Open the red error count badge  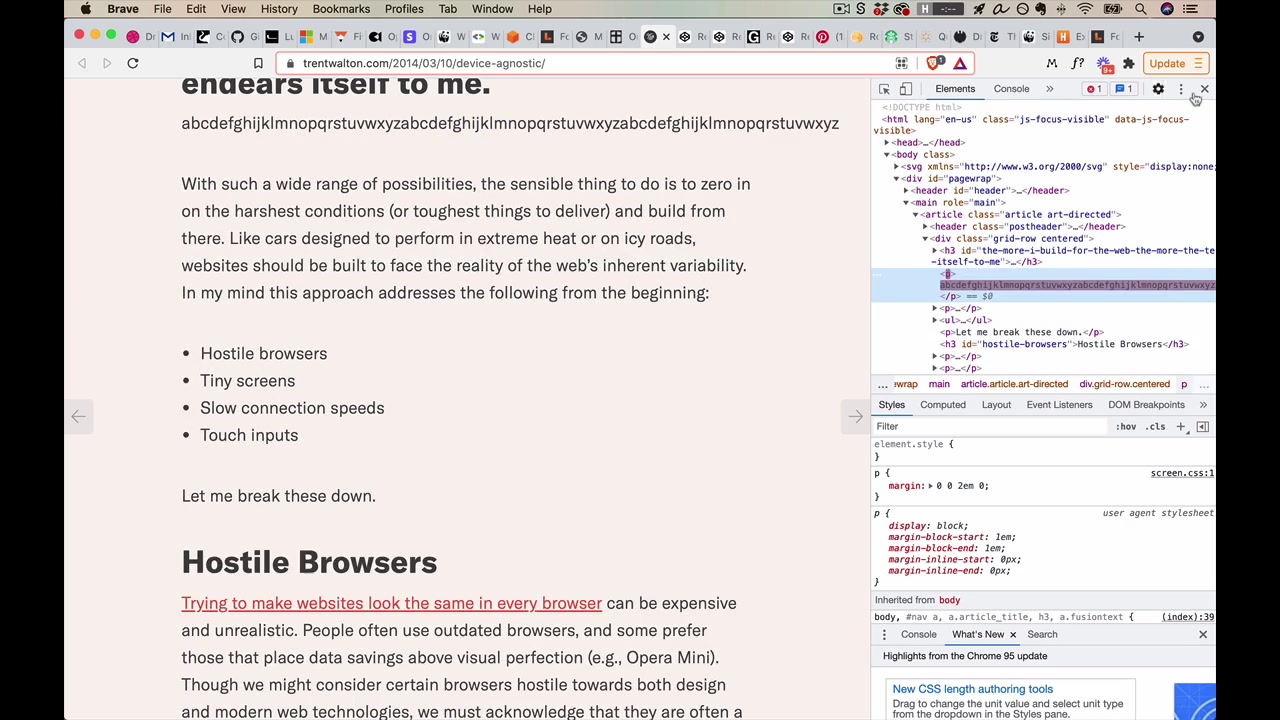[x=1094, y=89]
